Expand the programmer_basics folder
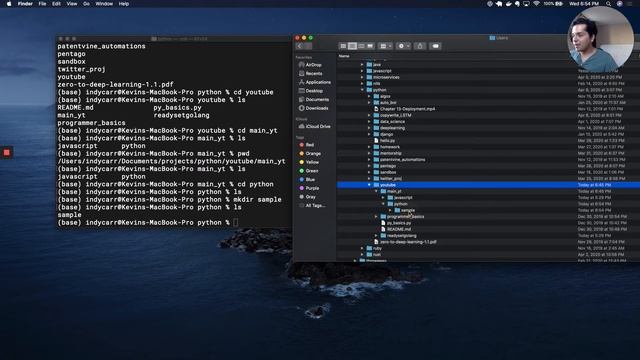Image resolution: width=640 pixels, height=360 pixels. coord(376,217)
